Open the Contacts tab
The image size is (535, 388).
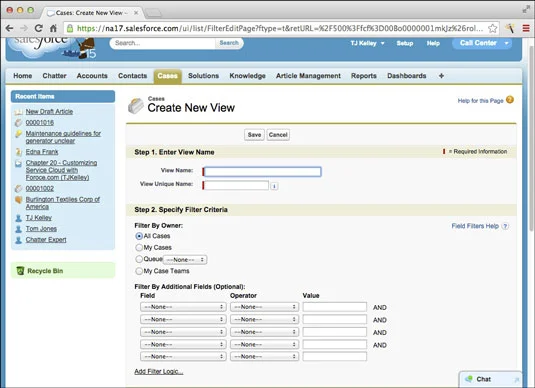(x=132, y=76)
